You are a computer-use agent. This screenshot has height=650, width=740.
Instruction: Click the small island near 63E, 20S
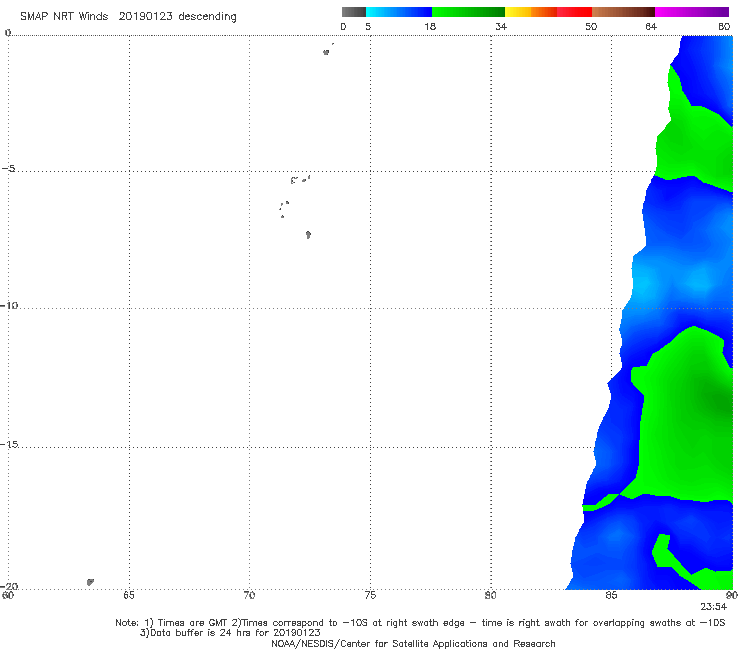[x=90, y=582]
